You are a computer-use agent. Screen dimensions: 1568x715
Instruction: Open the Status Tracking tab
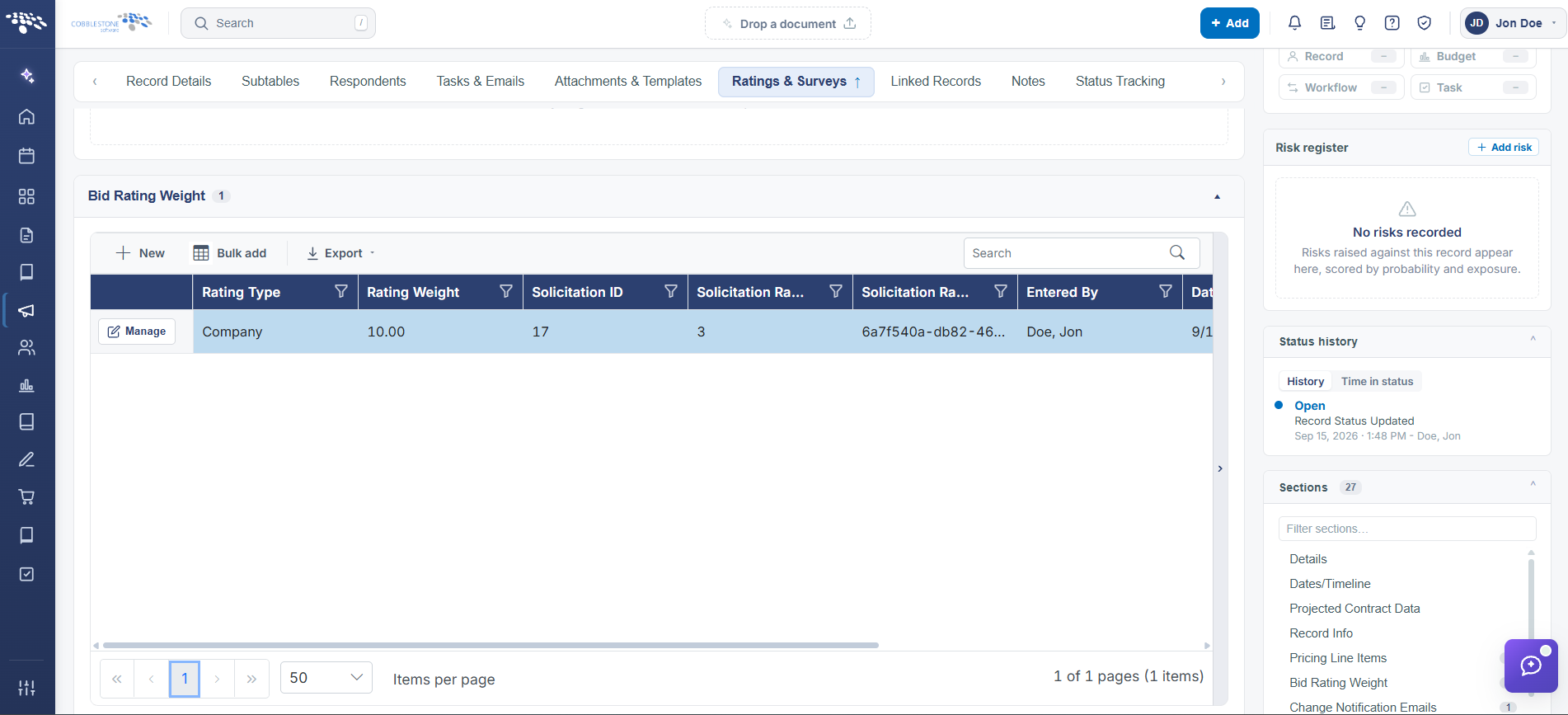tap(1120, 81)
